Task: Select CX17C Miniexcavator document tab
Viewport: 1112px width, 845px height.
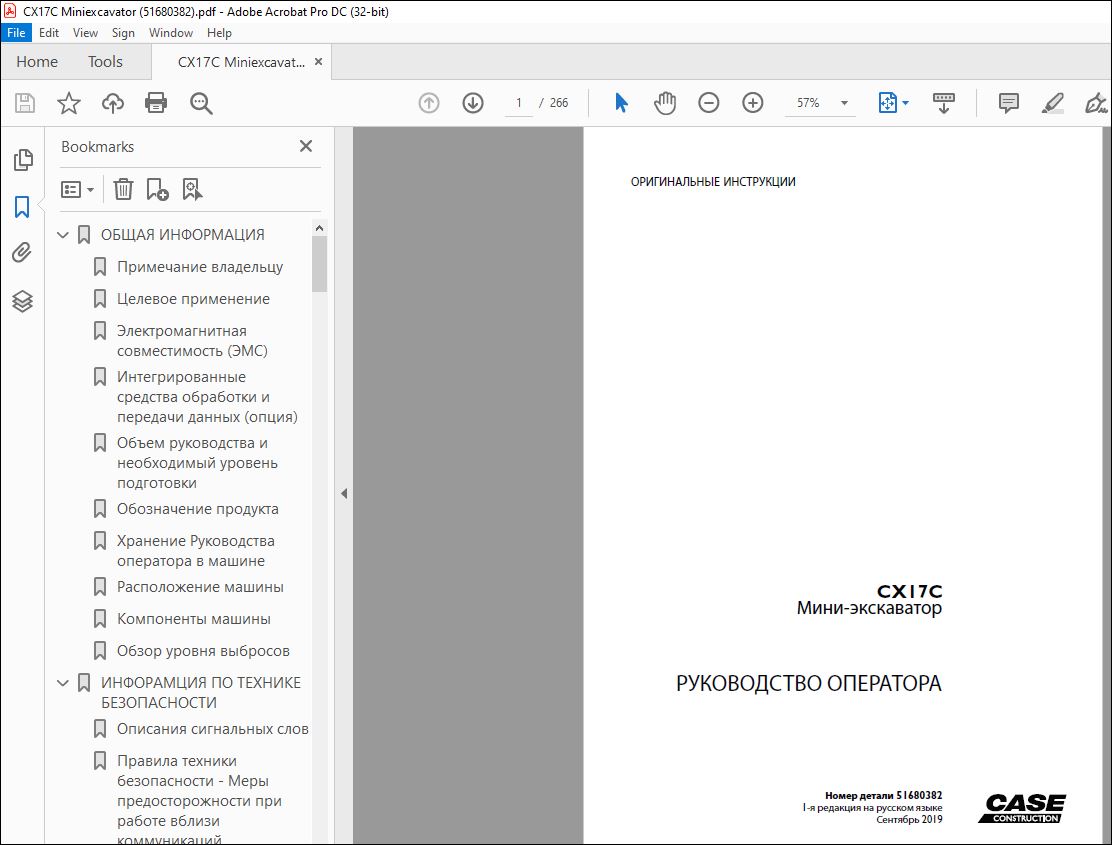Action: coord(241,62)
